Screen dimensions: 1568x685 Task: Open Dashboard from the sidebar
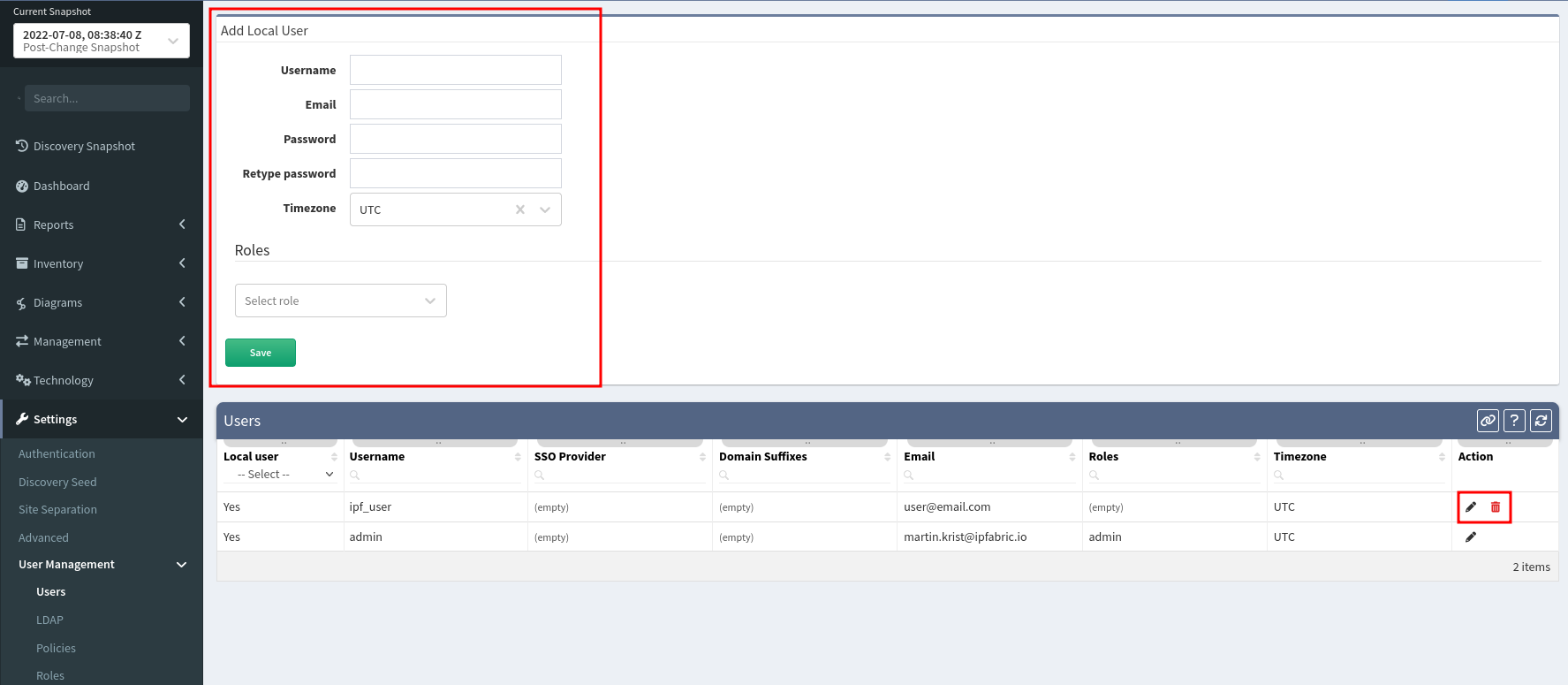[62, 186]
